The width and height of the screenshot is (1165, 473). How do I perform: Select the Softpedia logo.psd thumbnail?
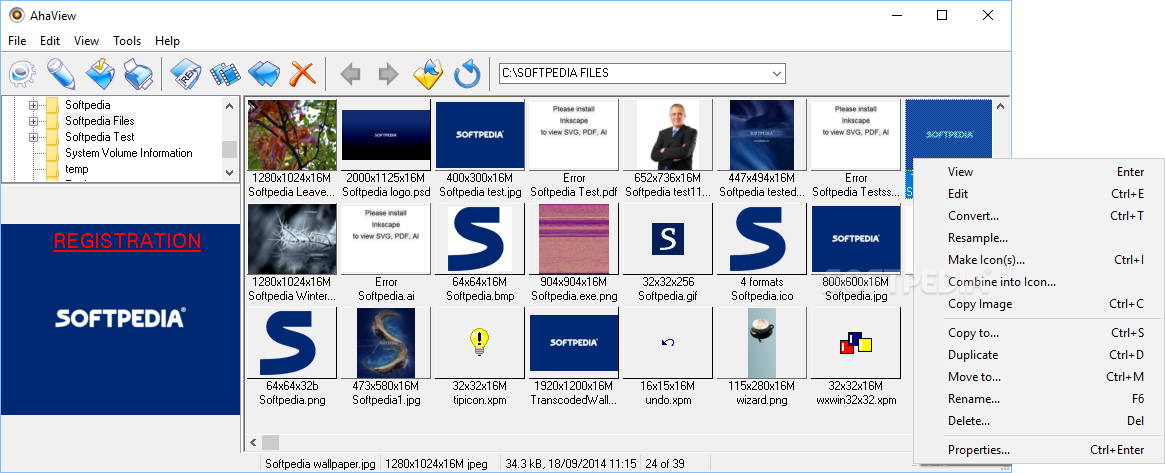(386, 136)
